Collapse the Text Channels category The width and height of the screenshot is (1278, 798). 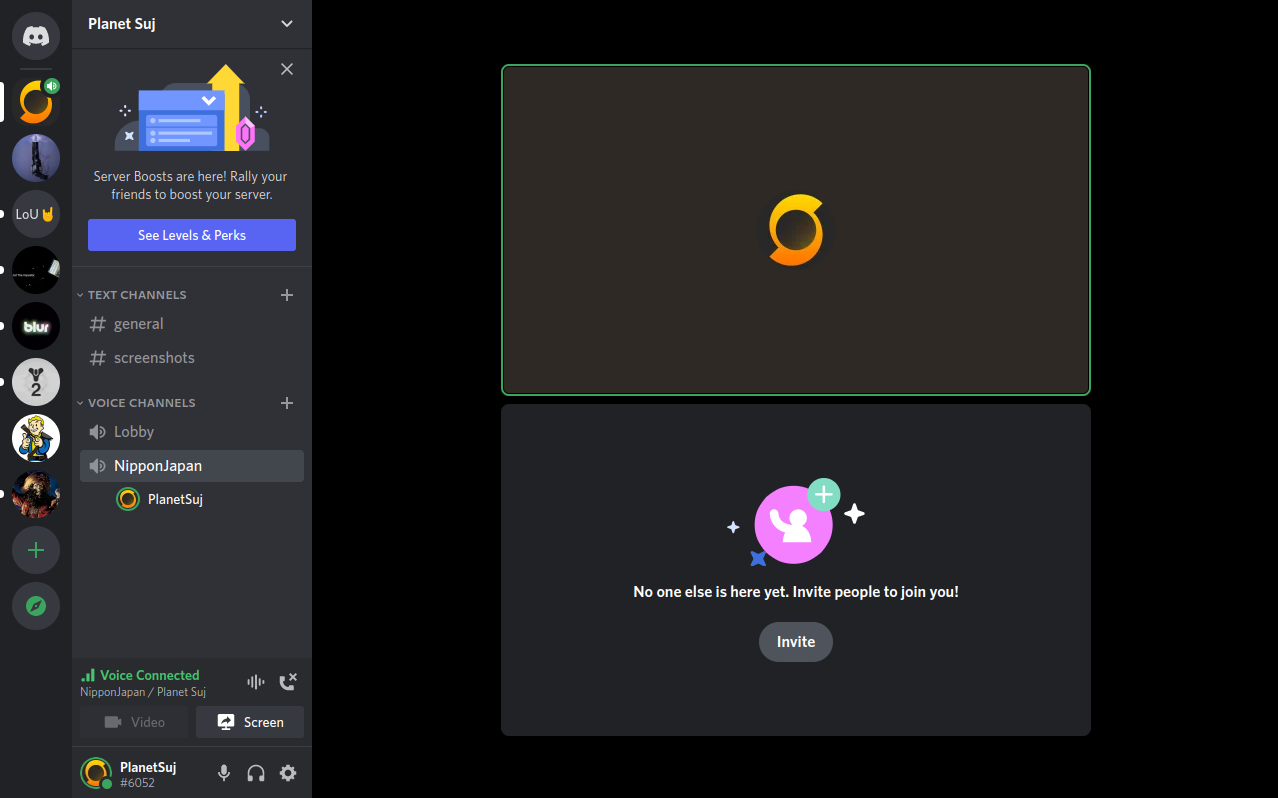[132, 295]
